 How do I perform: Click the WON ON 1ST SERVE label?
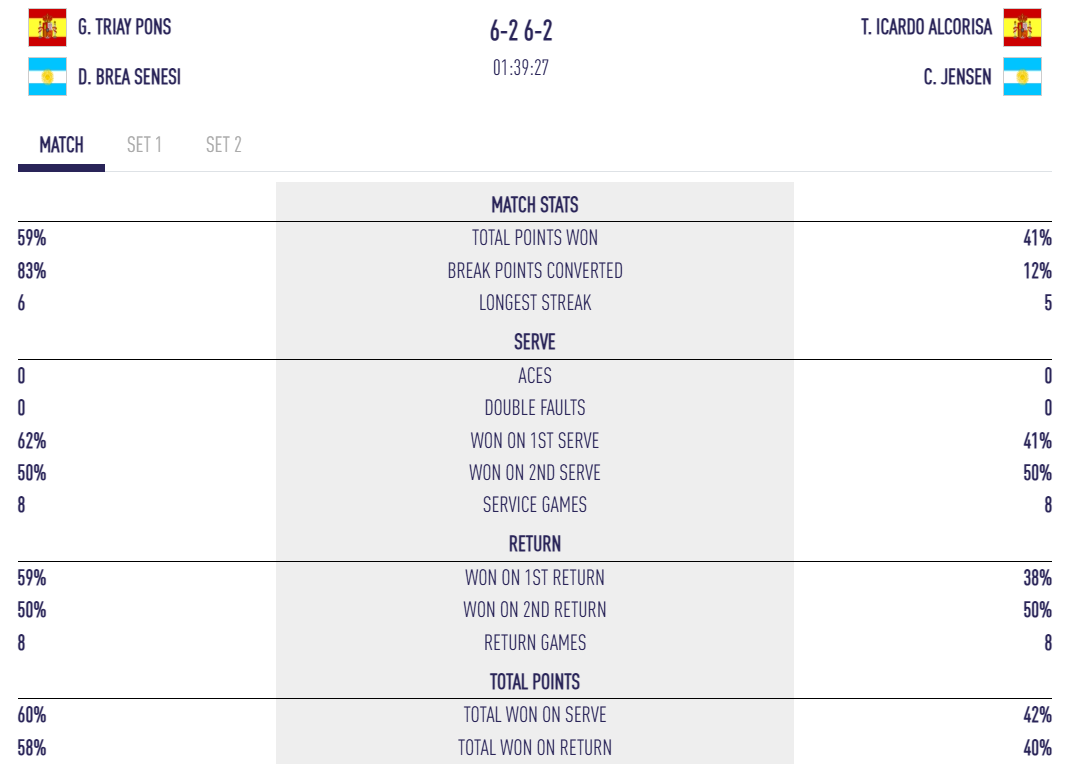tap(535, 441)
